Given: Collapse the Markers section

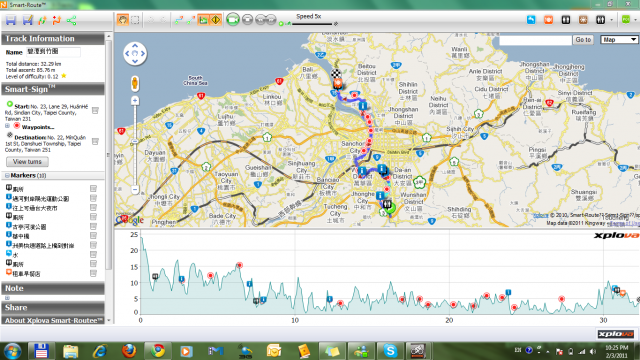Looking at the screenshot, I should [x=7, y=176].
